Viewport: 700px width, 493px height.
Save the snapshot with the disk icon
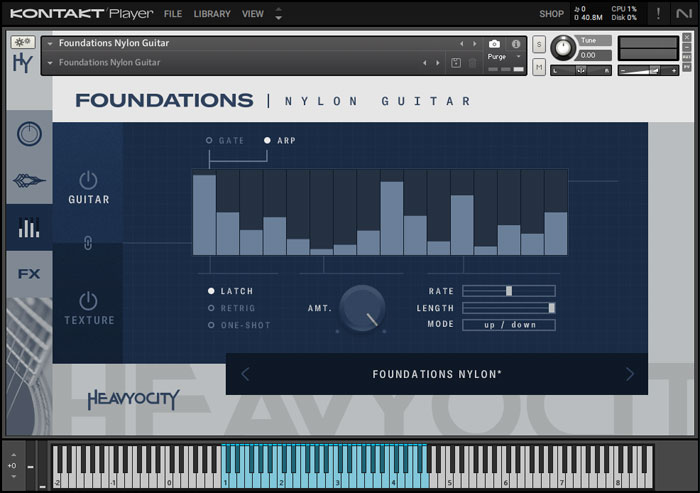(x=456, y=63)
